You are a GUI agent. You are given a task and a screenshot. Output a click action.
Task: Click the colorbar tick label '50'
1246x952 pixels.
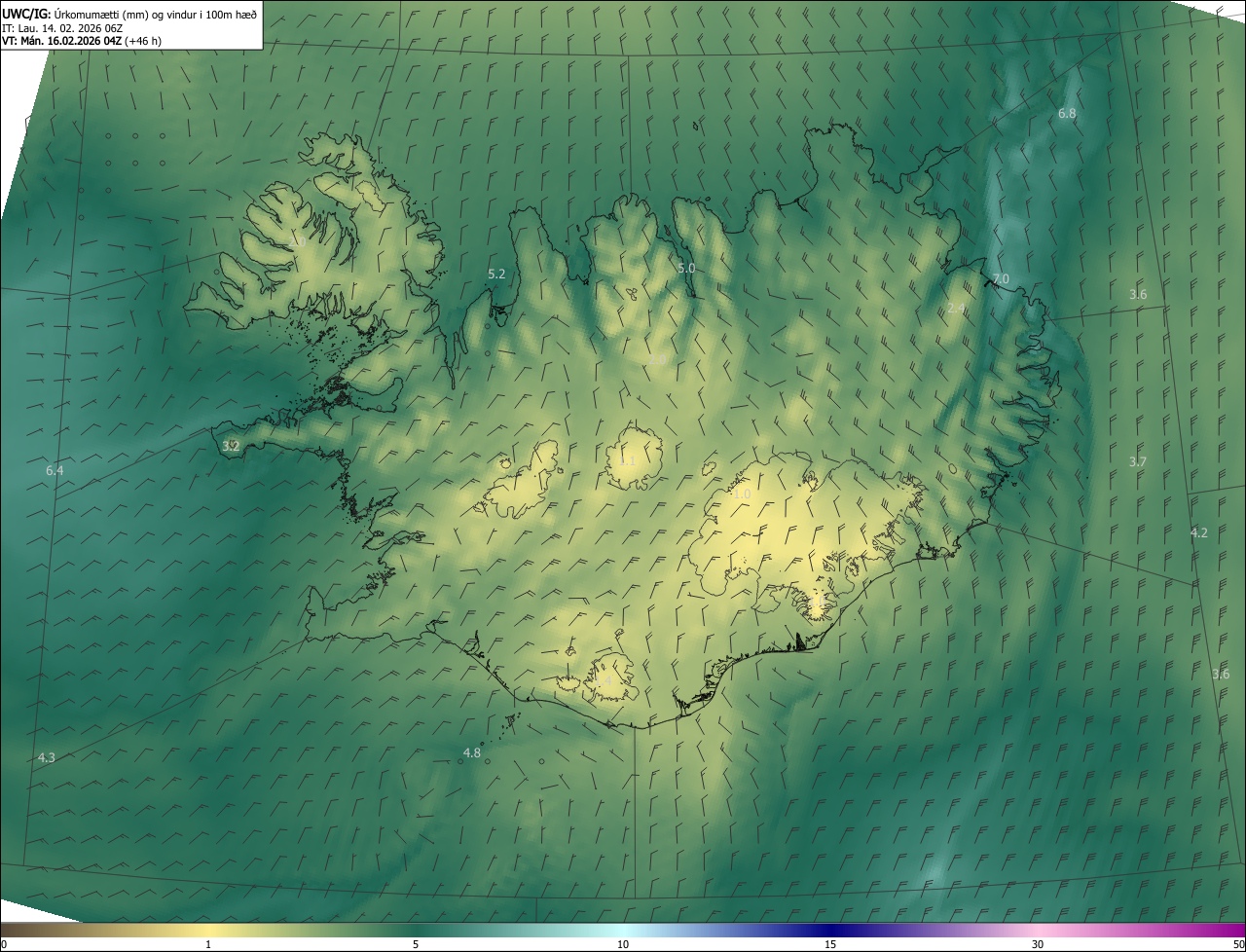click(1238, 944)
